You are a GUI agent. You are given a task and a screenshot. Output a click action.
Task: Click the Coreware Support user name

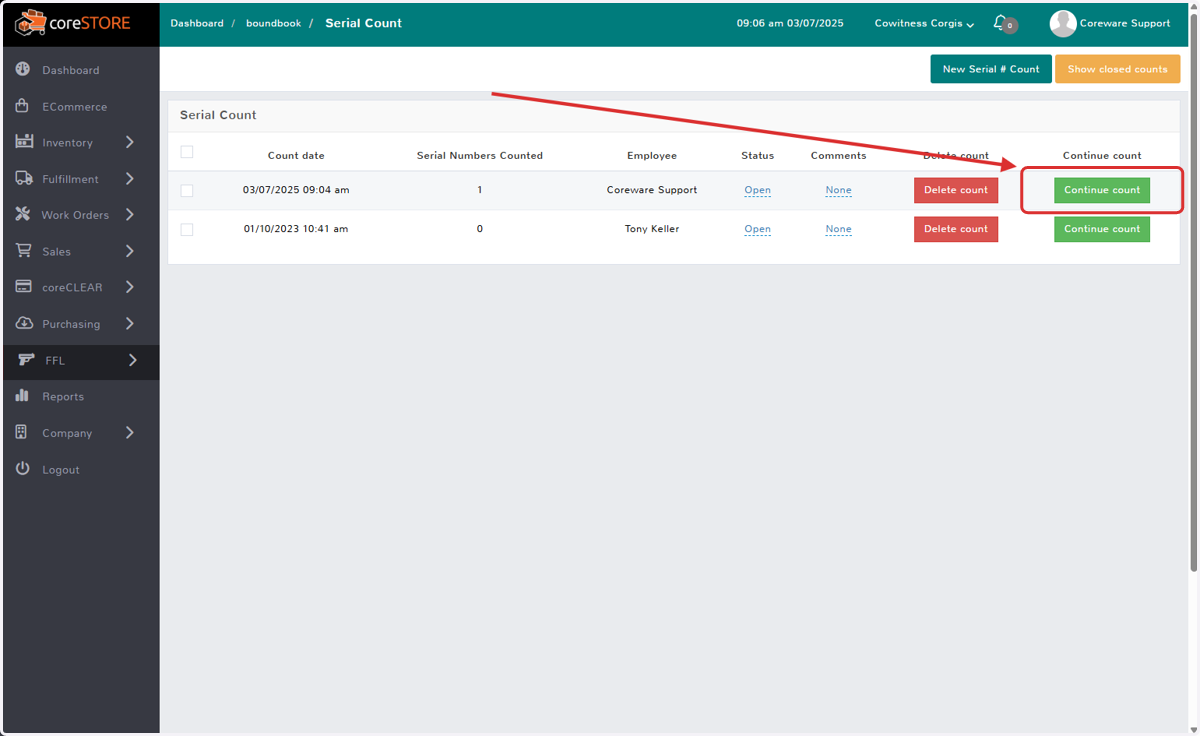coord(1125,23)
